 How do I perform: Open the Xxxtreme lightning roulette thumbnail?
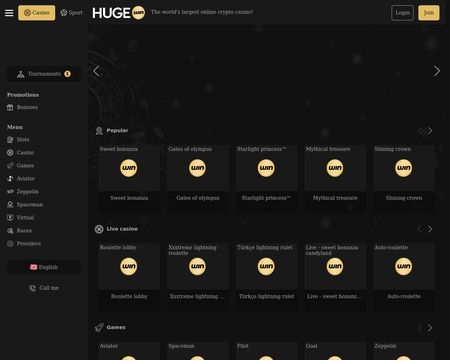coord(198,266)
